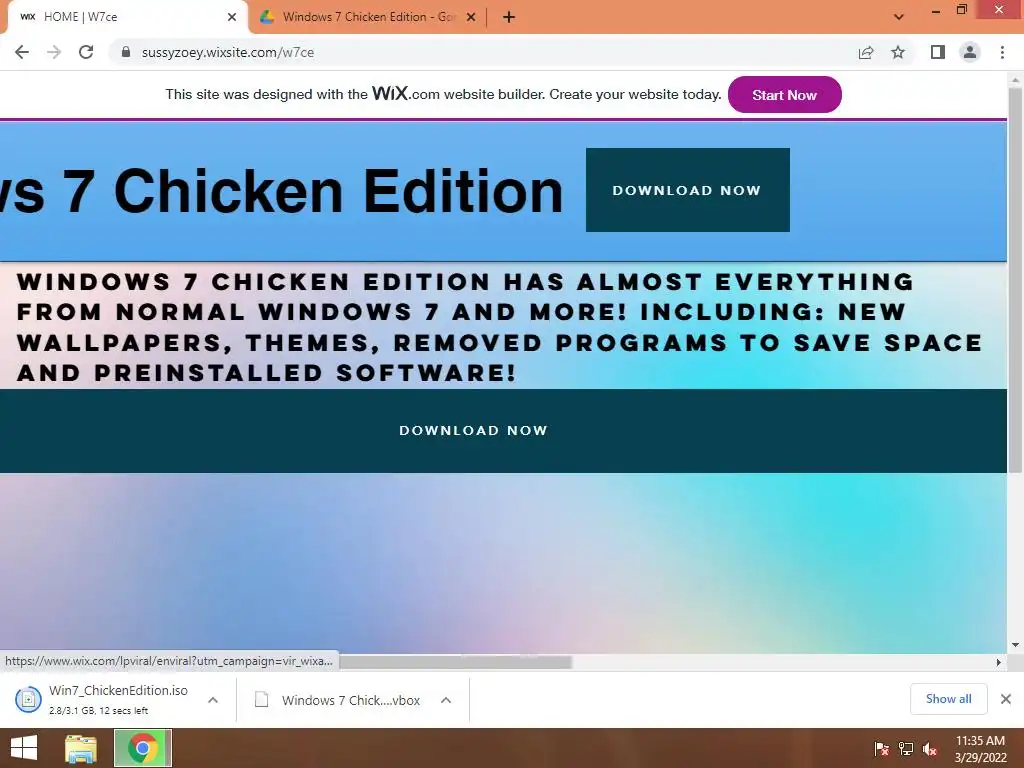Expand the .vbox download options

pos(446,700)
